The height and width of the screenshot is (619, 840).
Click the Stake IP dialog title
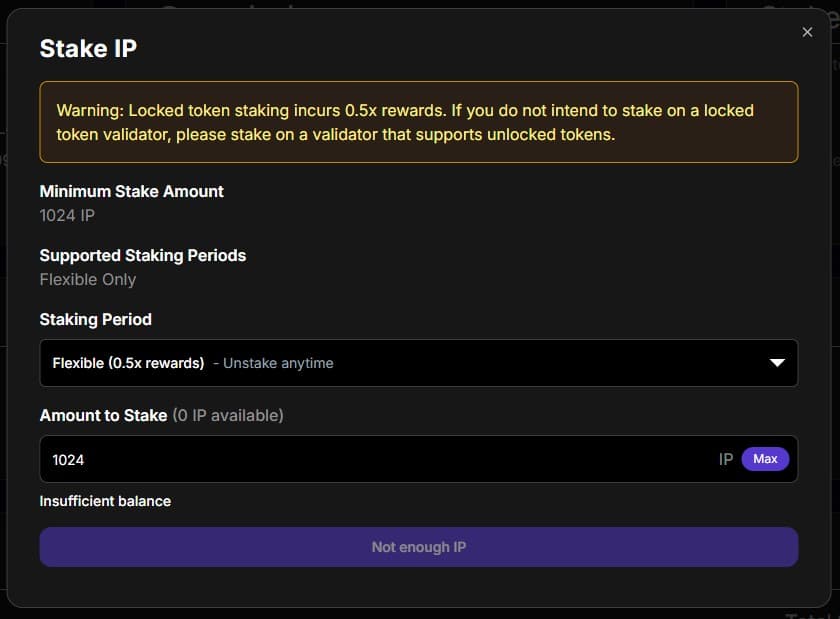[88, 48]
